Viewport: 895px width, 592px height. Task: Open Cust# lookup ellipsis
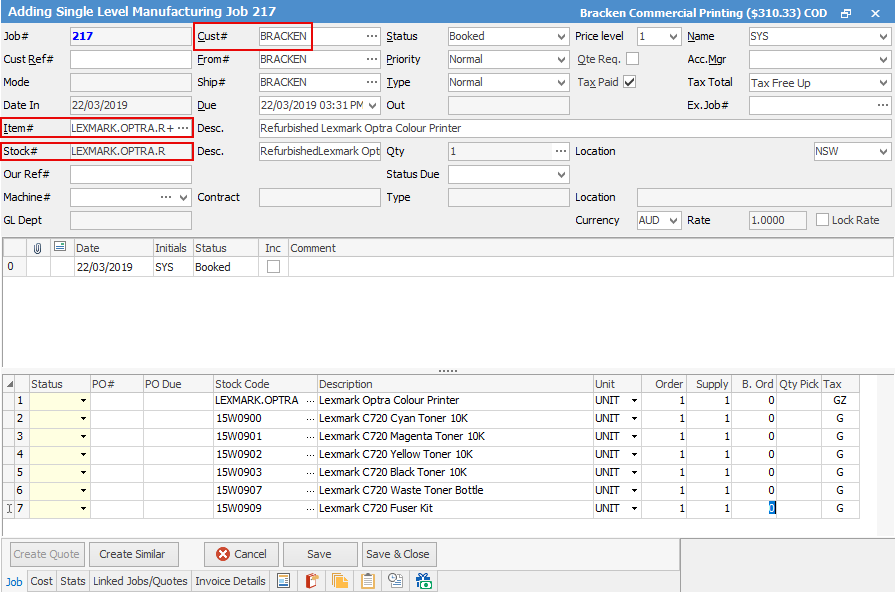pos(372,36)
